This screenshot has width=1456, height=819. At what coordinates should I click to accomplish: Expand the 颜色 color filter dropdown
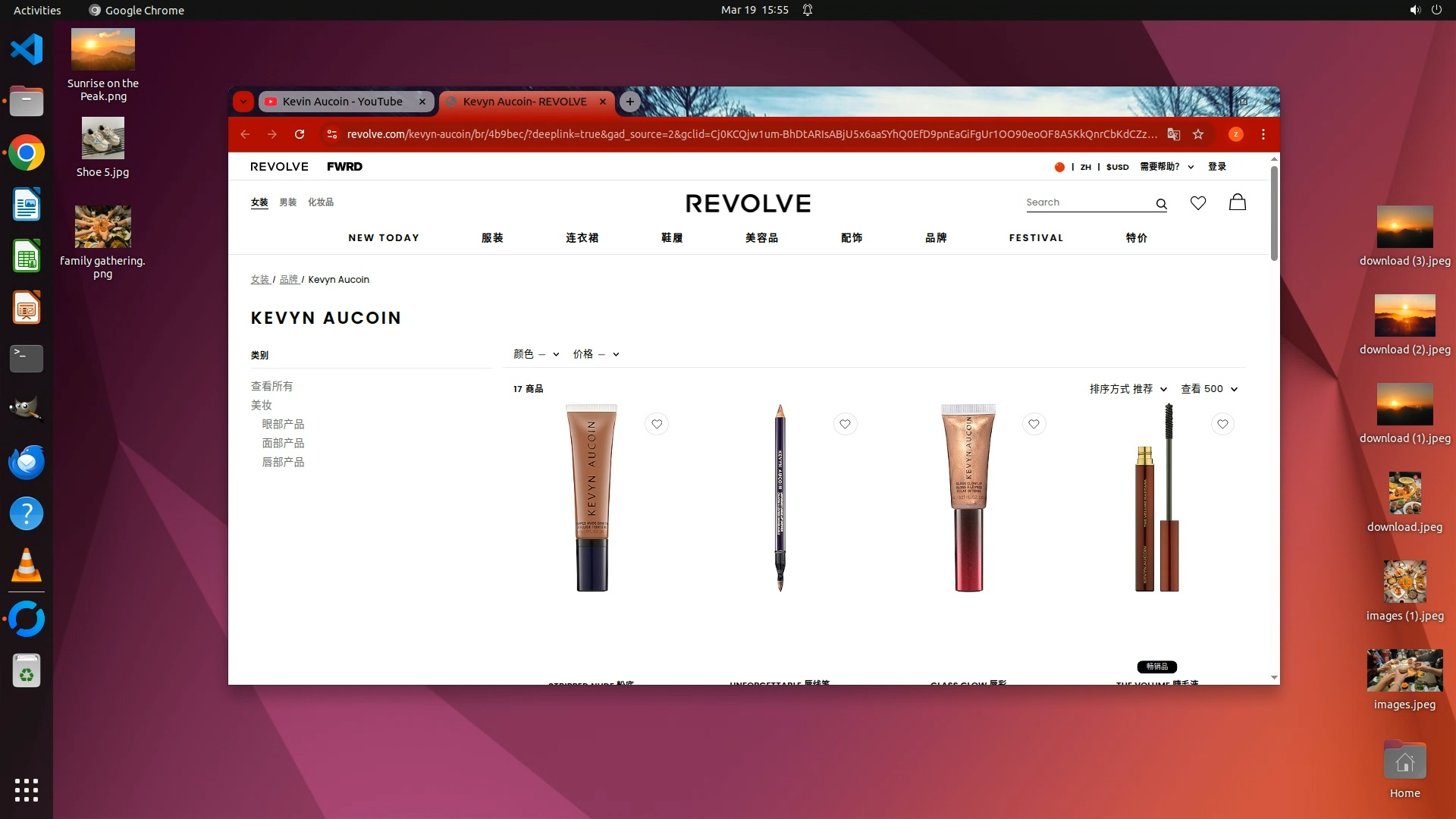click(x=536, y=354)
